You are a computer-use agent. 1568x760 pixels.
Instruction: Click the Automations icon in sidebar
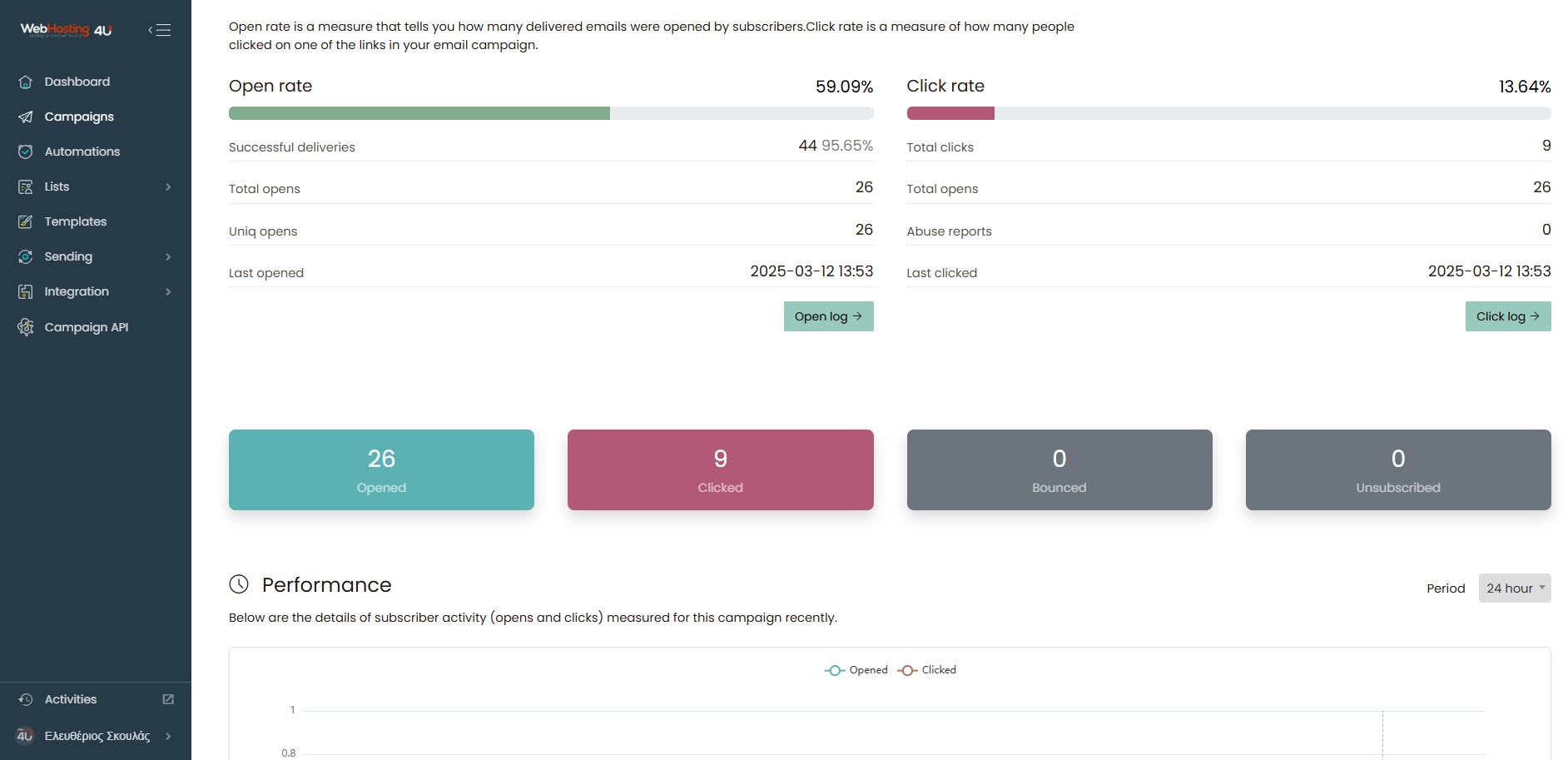point(26,152)
